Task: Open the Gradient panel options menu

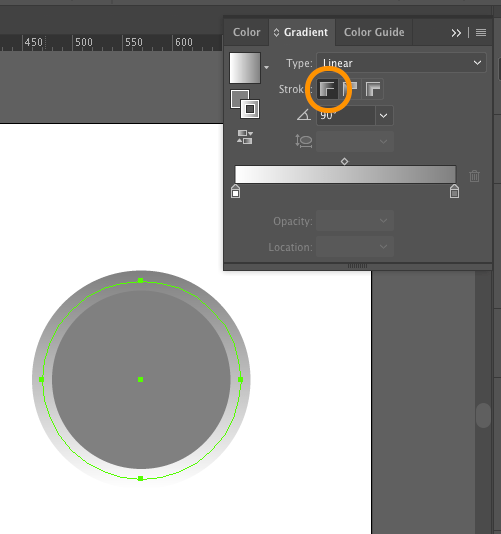Action: pyautogui.click(x=481, y=33)
